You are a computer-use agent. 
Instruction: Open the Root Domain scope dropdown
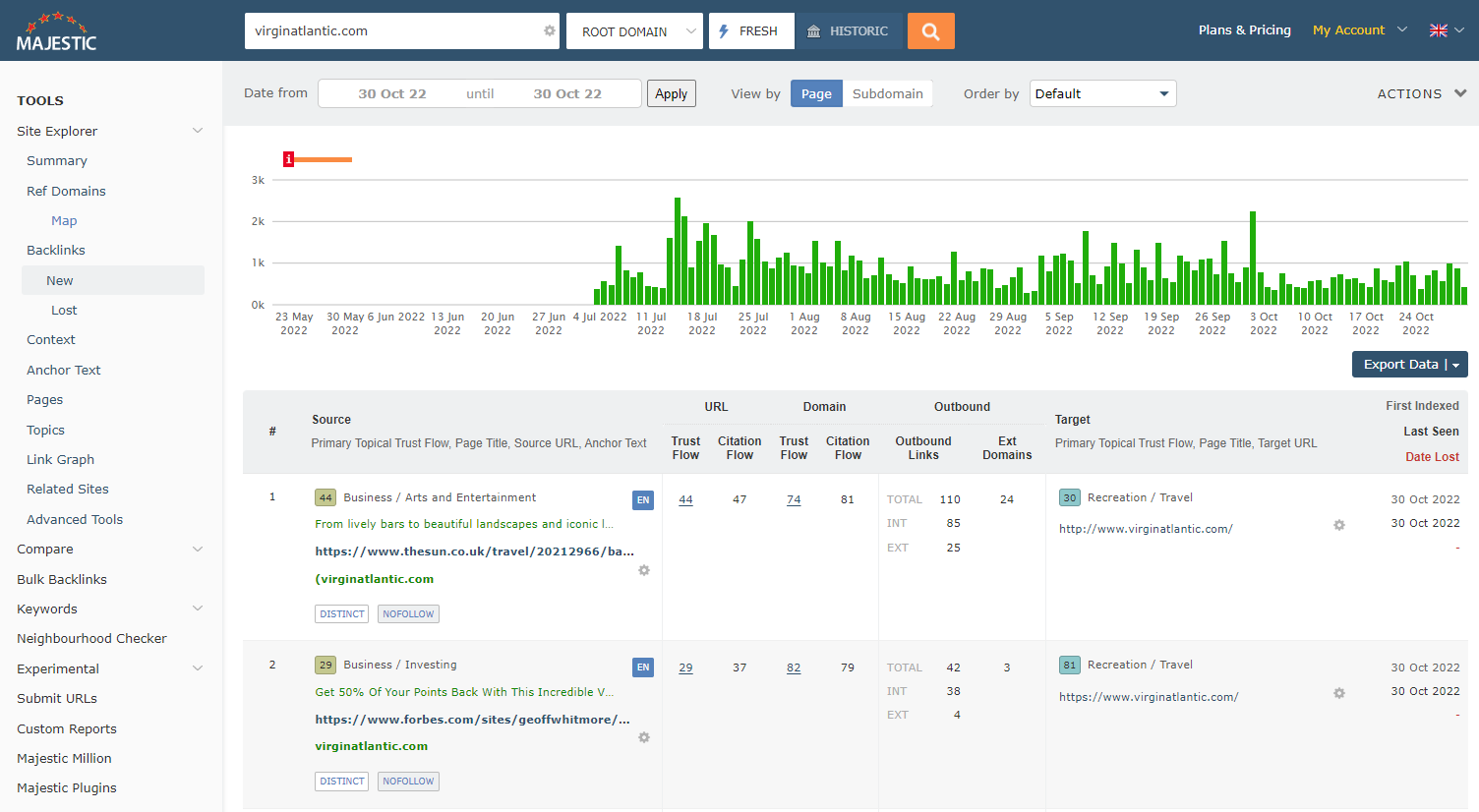pos(634,31)
